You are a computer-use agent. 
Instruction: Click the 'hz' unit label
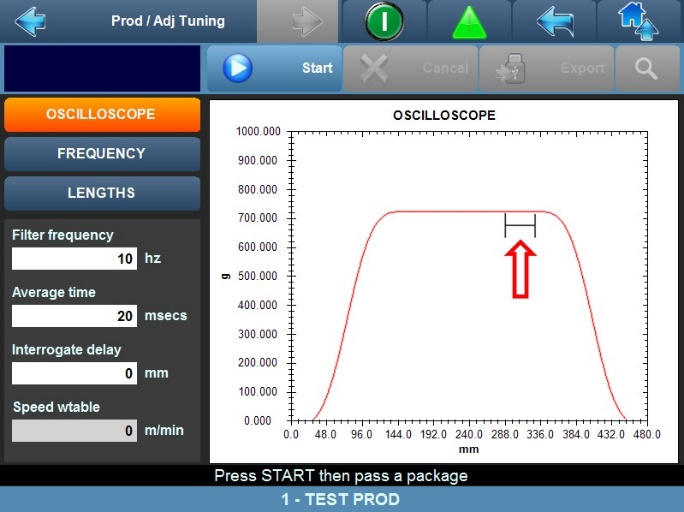153,258
